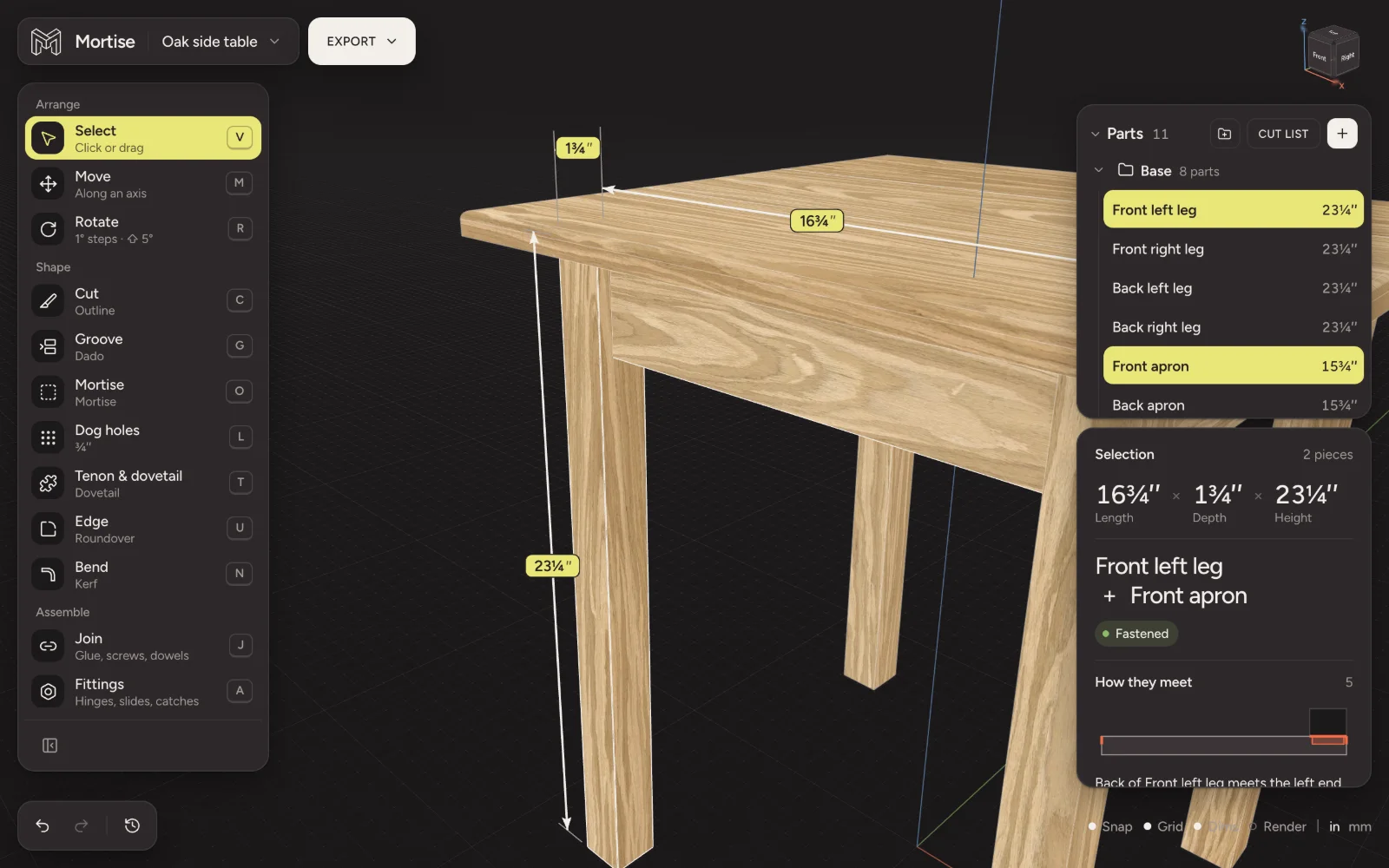The height and width of the screenshot is (868, 1389).
Task: Click the 23¼" dimension label on leg
Action: point(553,566)
